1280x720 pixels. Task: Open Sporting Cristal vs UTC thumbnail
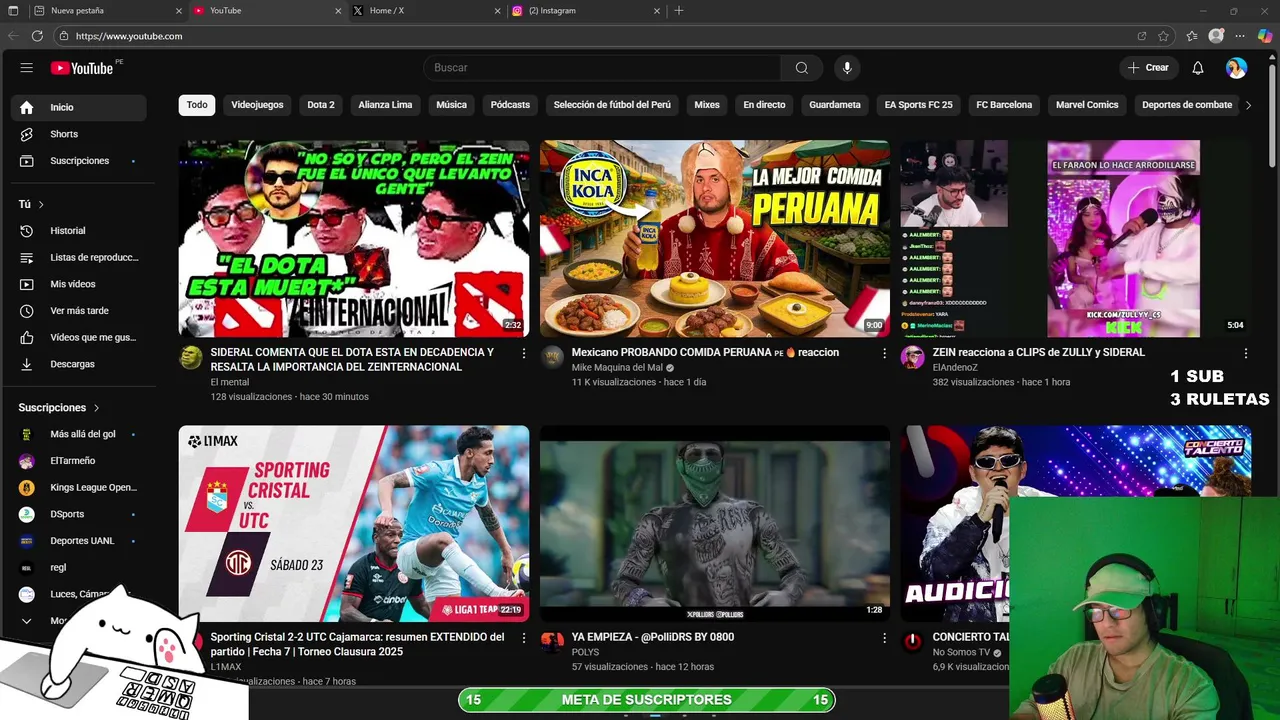(354, 524)
